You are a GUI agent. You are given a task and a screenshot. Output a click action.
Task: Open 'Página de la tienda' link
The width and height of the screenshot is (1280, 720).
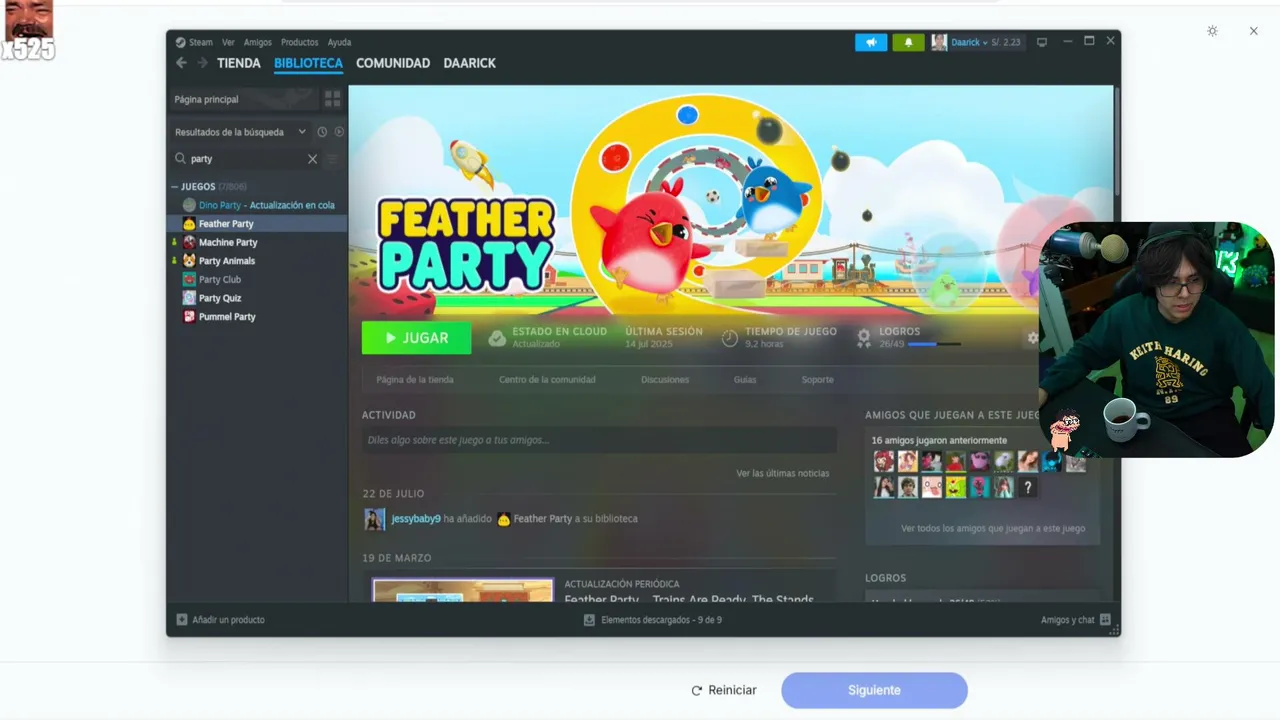pos(415,380)
